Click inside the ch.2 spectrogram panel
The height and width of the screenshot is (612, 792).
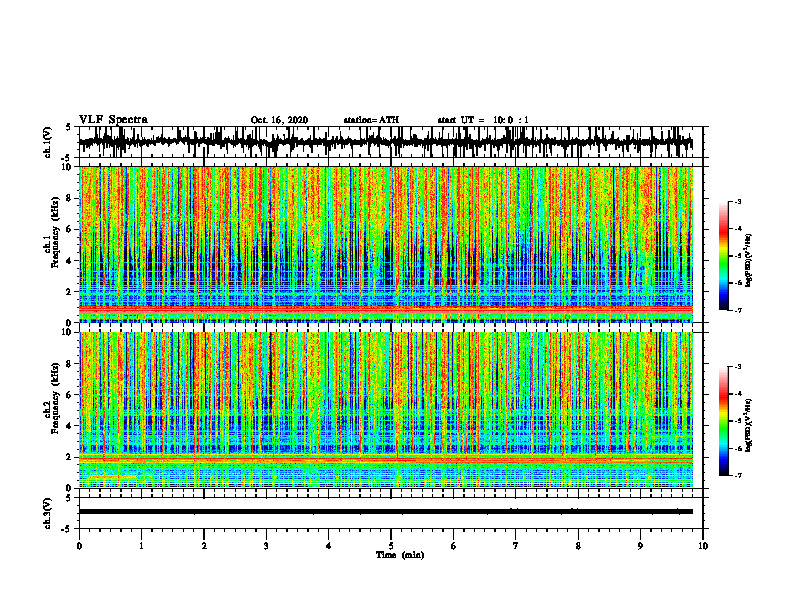(385, 410)
